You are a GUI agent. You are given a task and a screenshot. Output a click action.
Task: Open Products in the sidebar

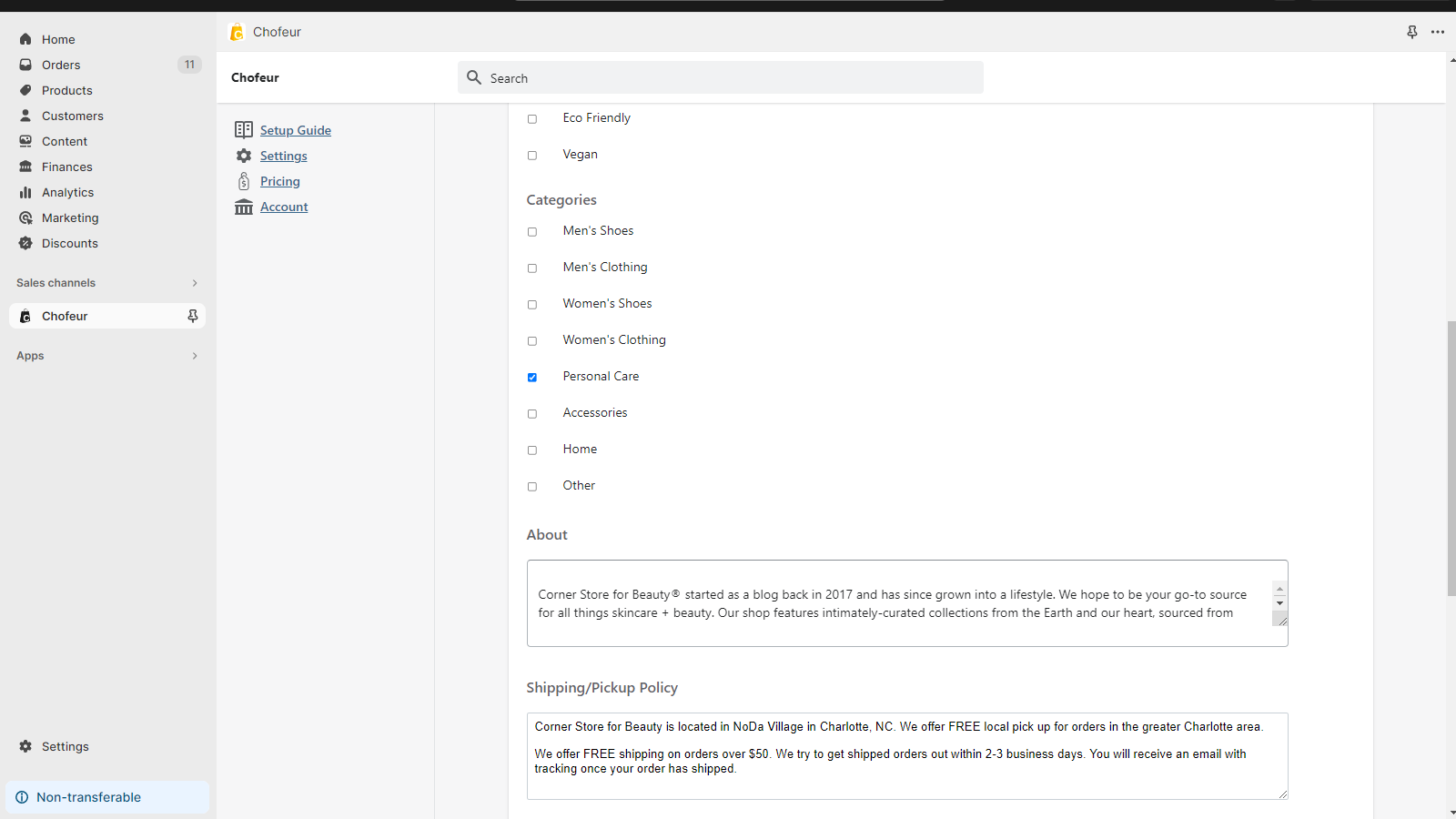pos(67,90)
